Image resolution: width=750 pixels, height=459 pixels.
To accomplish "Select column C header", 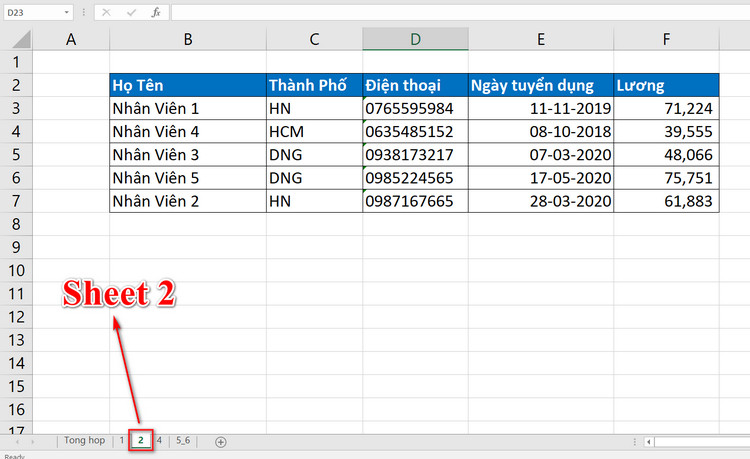I will click(314, 39).
